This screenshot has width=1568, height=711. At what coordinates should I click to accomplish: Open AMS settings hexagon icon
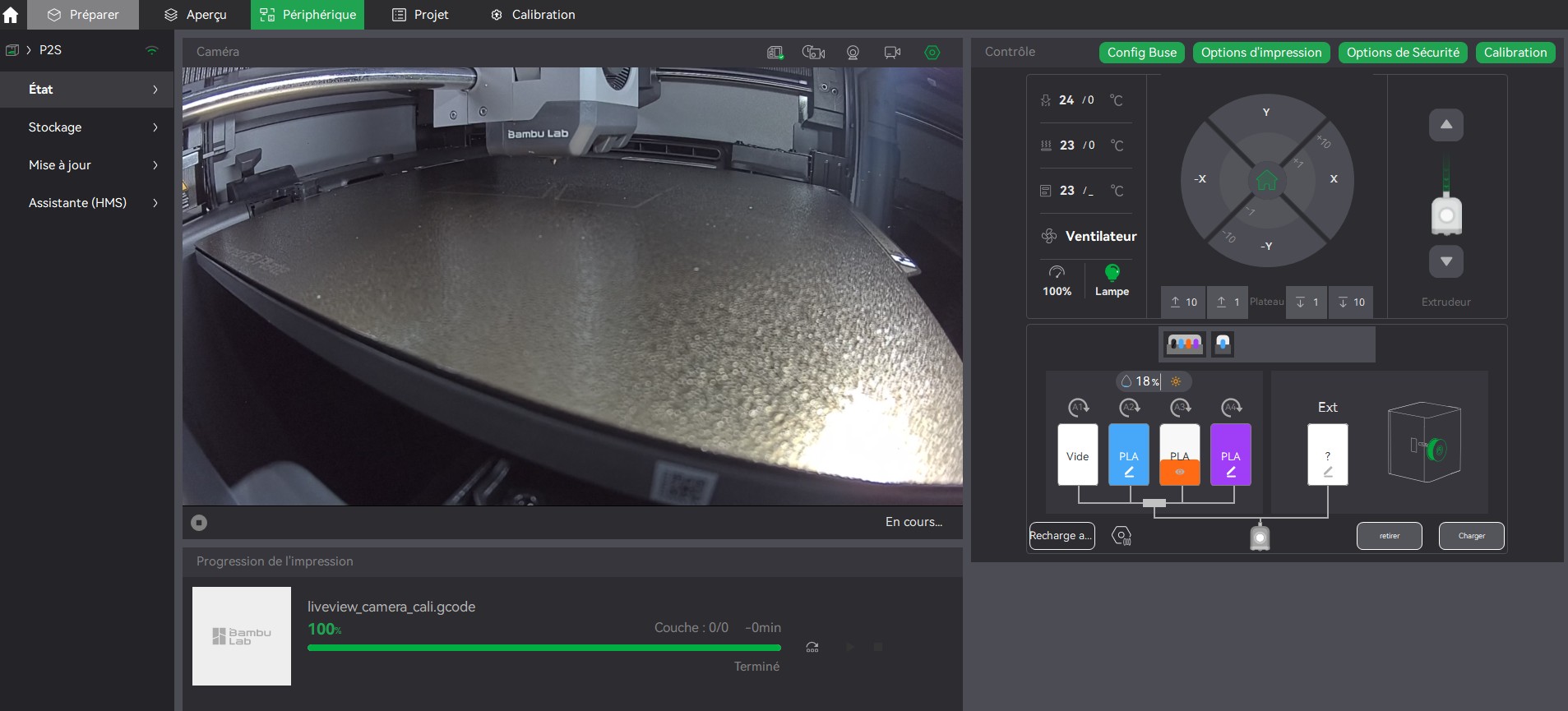1121,536
